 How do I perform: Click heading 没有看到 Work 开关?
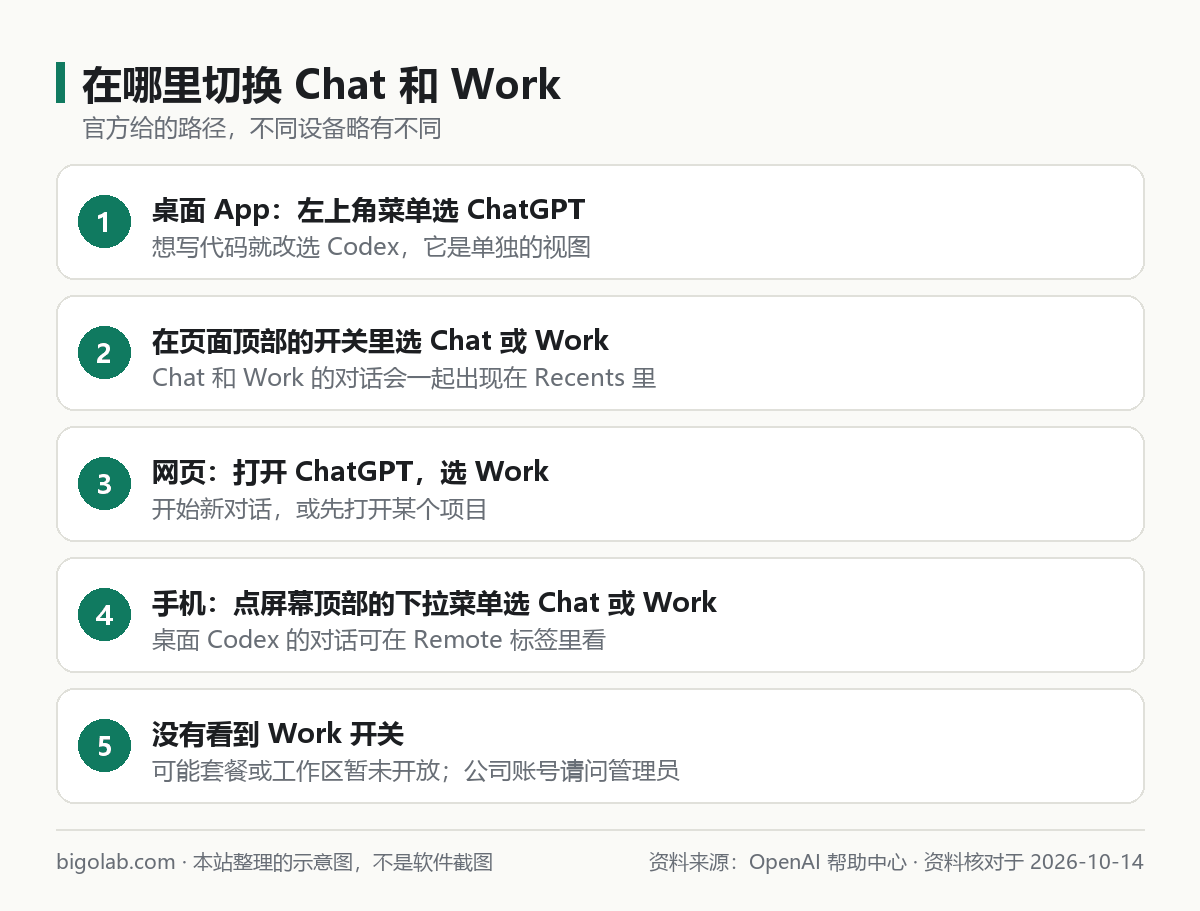click(278, 734)
